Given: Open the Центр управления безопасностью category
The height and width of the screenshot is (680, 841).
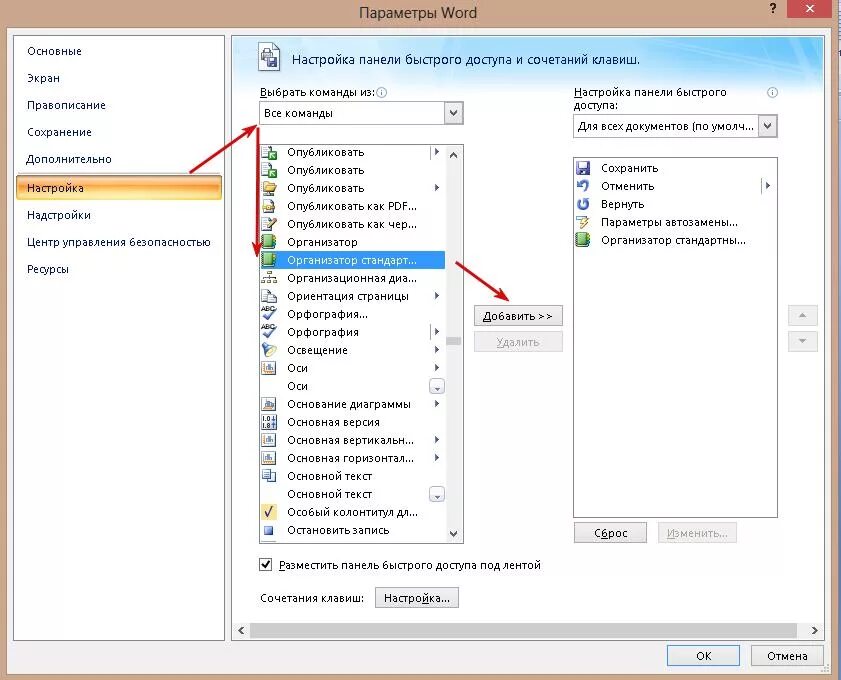Looking at the screenshot, I should tap(119, 242).
